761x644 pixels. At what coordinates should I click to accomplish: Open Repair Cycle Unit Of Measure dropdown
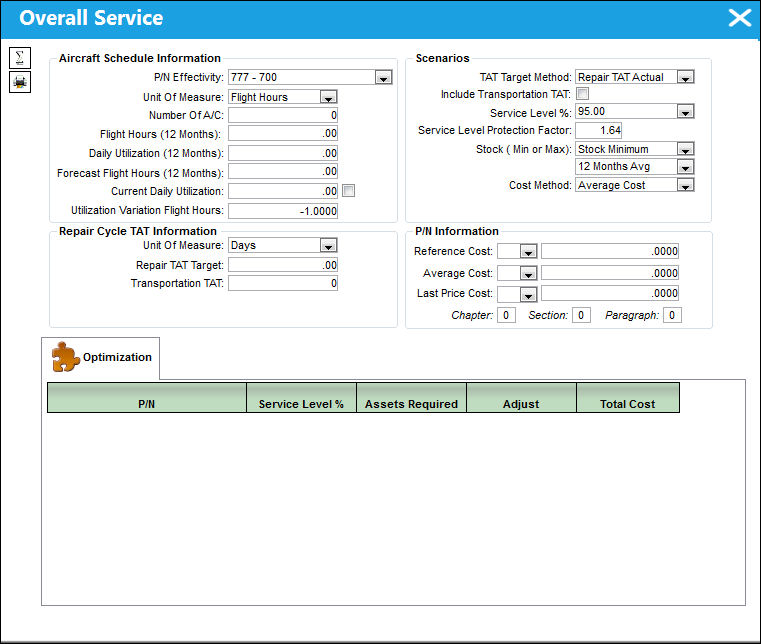[329, 246]
